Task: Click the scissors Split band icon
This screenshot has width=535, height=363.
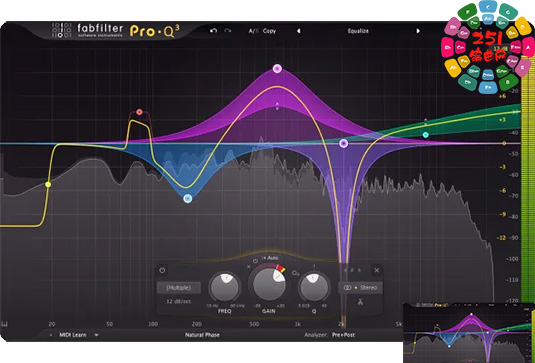Action: pyautogui.click(x=360, y=302)
